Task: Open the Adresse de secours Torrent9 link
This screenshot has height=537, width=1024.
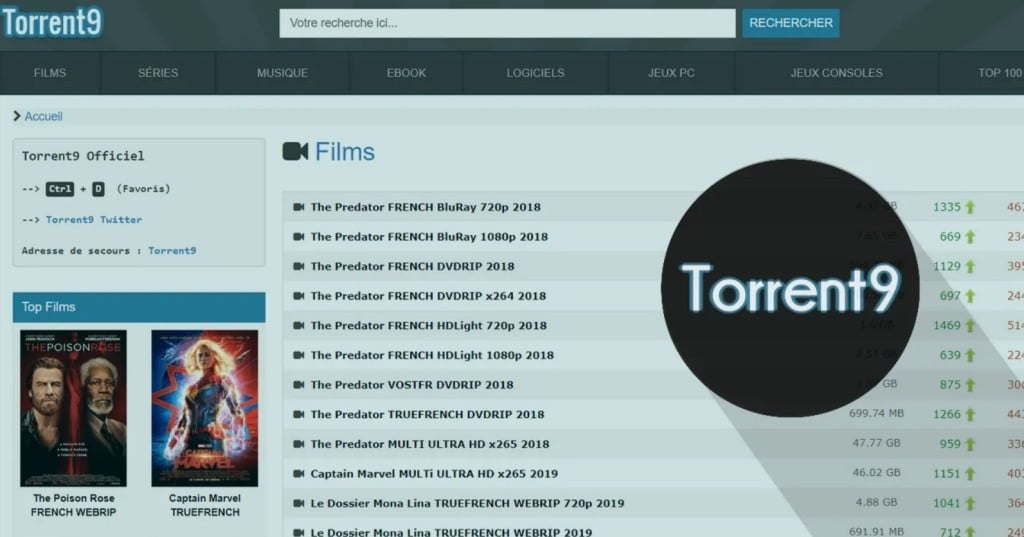Action: [x=172, y=250]
